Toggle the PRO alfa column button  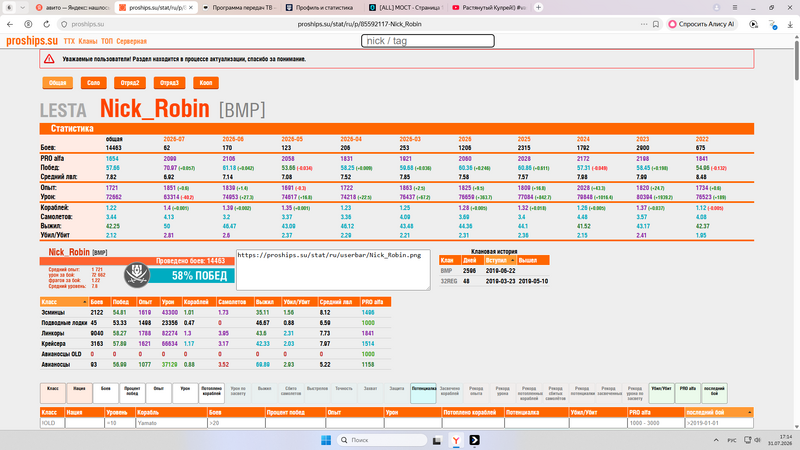tap(688, 393)
